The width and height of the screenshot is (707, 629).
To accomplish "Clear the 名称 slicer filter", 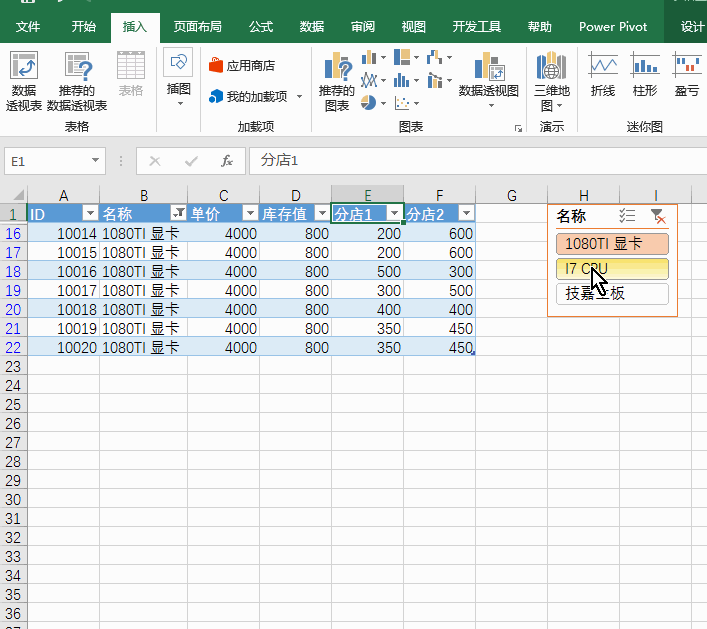I will click(658, 216).
